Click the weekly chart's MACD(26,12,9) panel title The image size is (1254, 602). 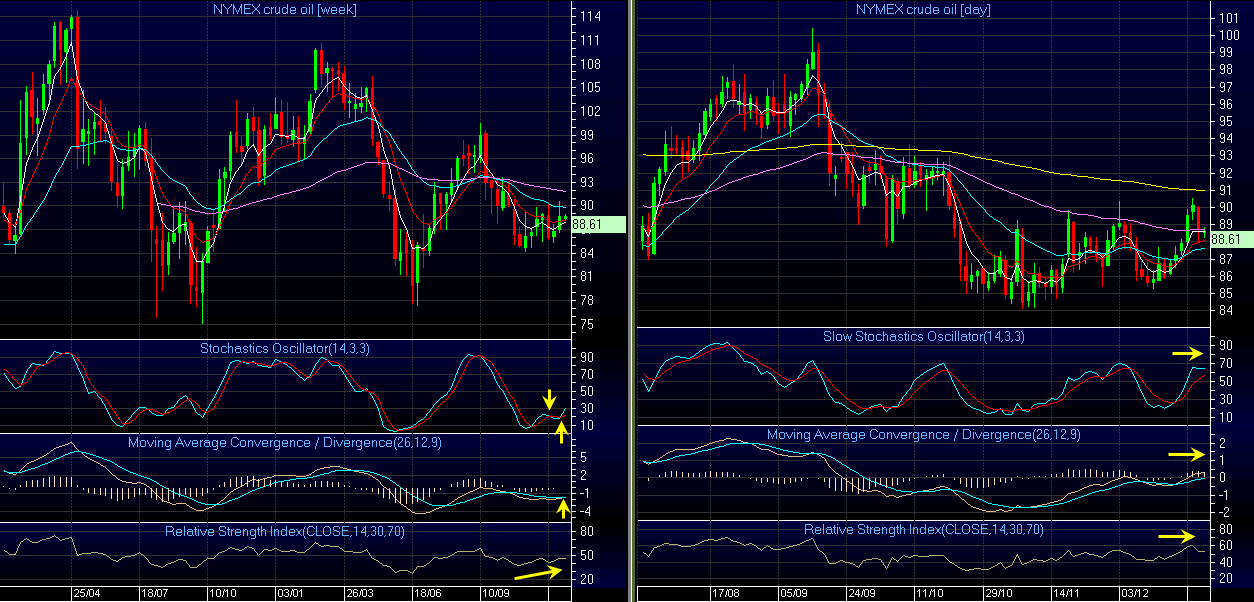click(285, 442)
